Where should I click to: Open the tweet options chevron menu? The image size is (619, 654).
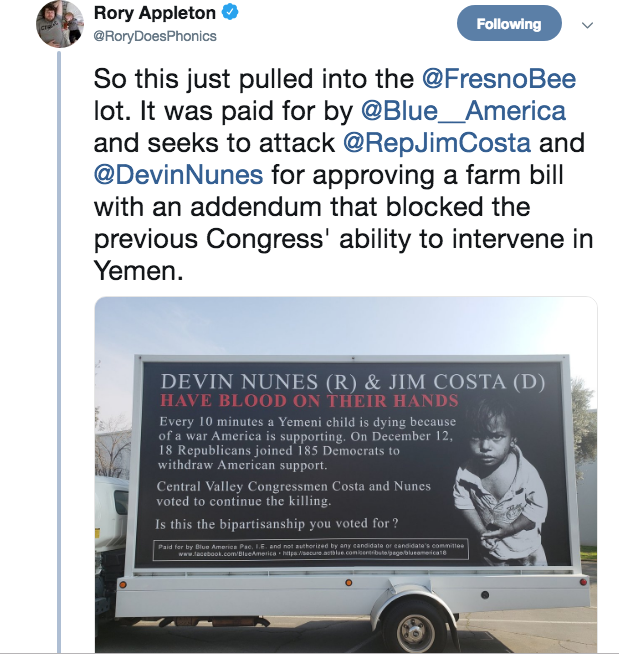point(587,25)
